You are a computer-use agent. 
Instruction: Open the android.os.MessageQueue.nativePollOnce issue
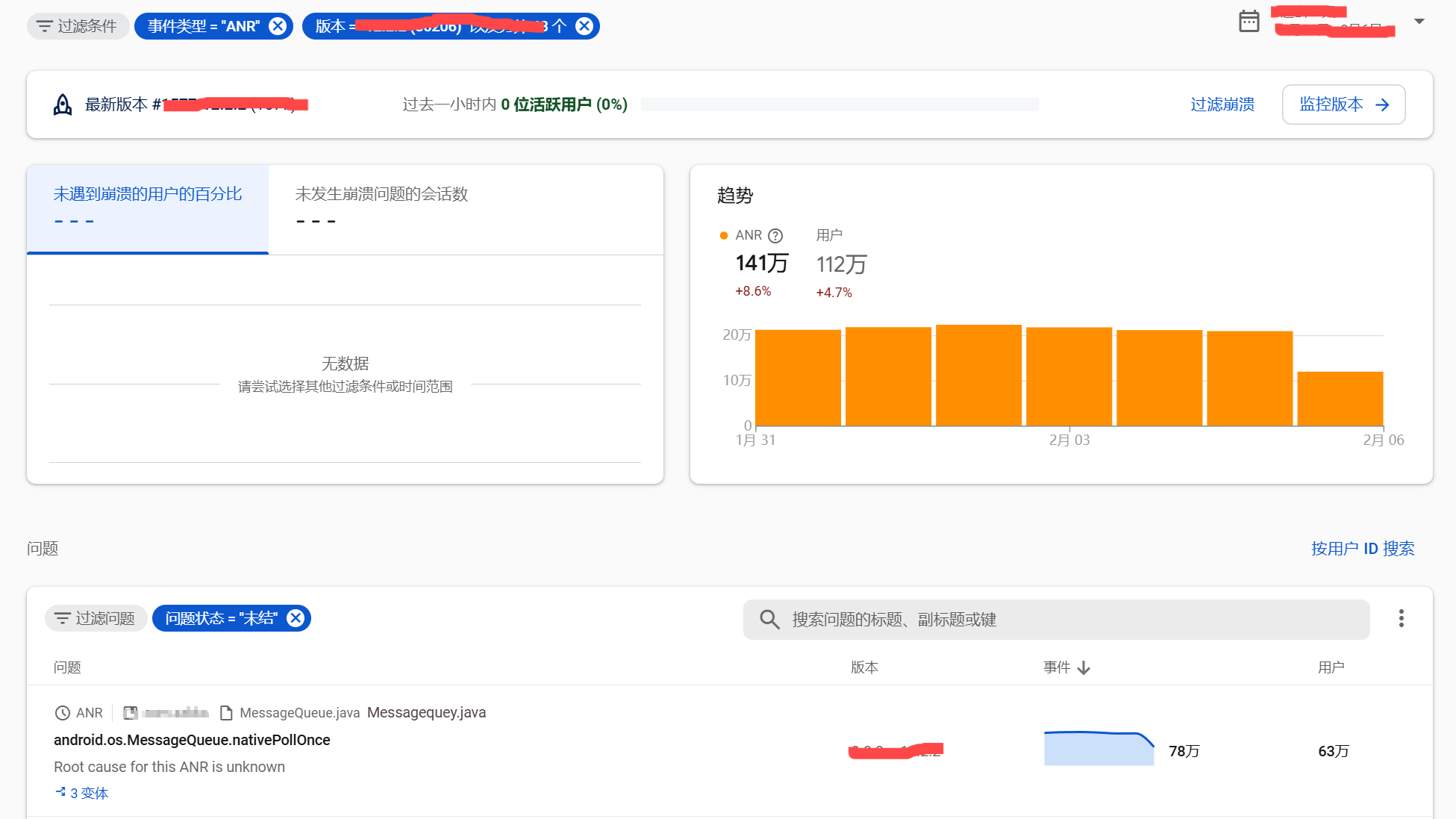pos(192,740)
